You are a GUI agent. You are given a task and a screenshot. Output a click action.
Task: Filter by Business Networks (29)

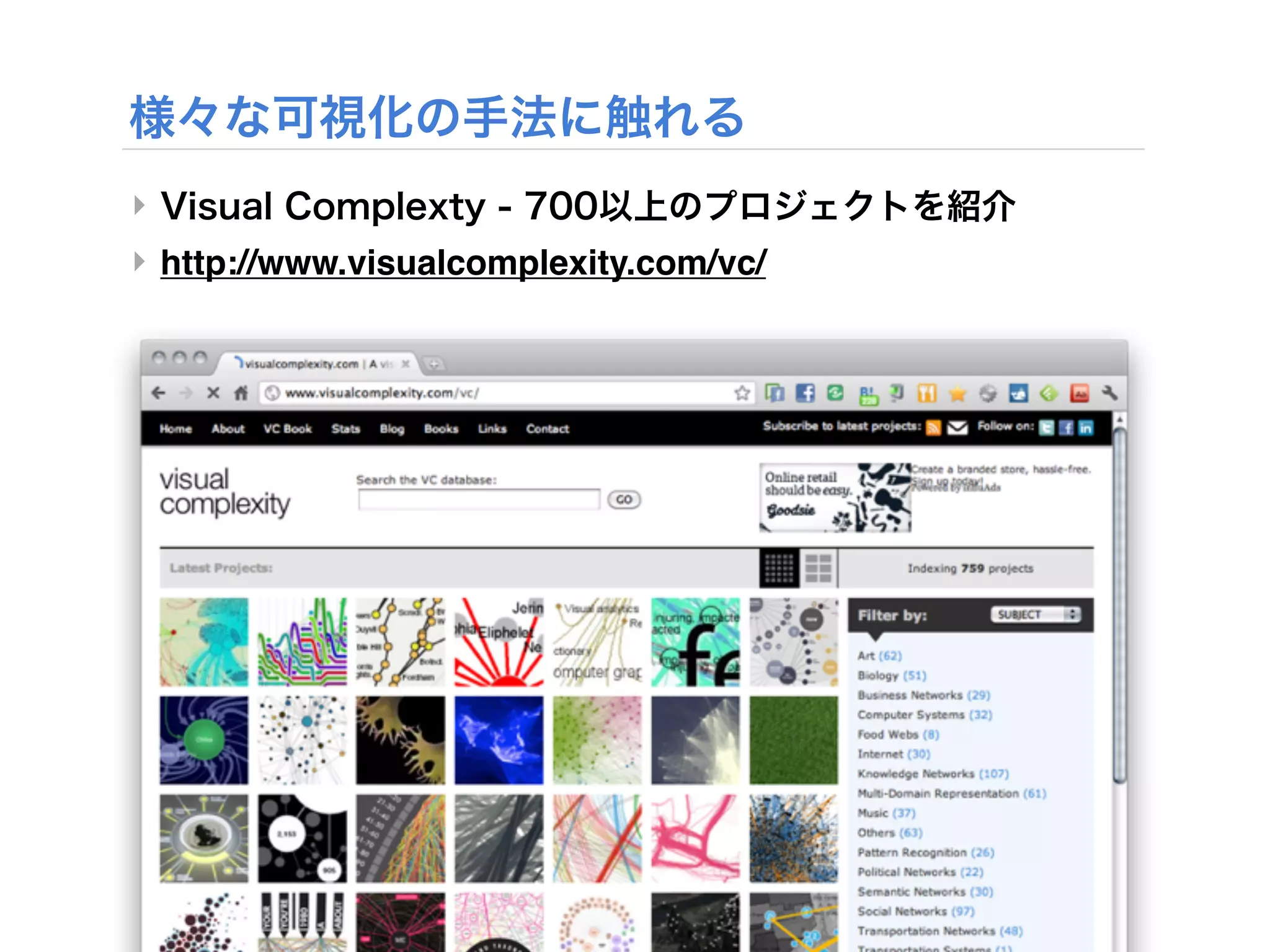pos(924,695)
